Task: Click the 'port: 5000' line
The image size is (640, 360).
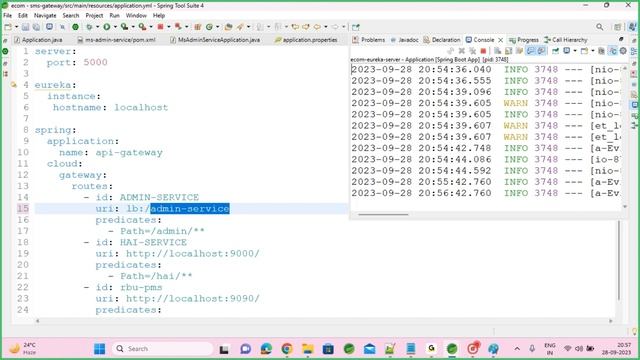Action: tap(77, 62)
